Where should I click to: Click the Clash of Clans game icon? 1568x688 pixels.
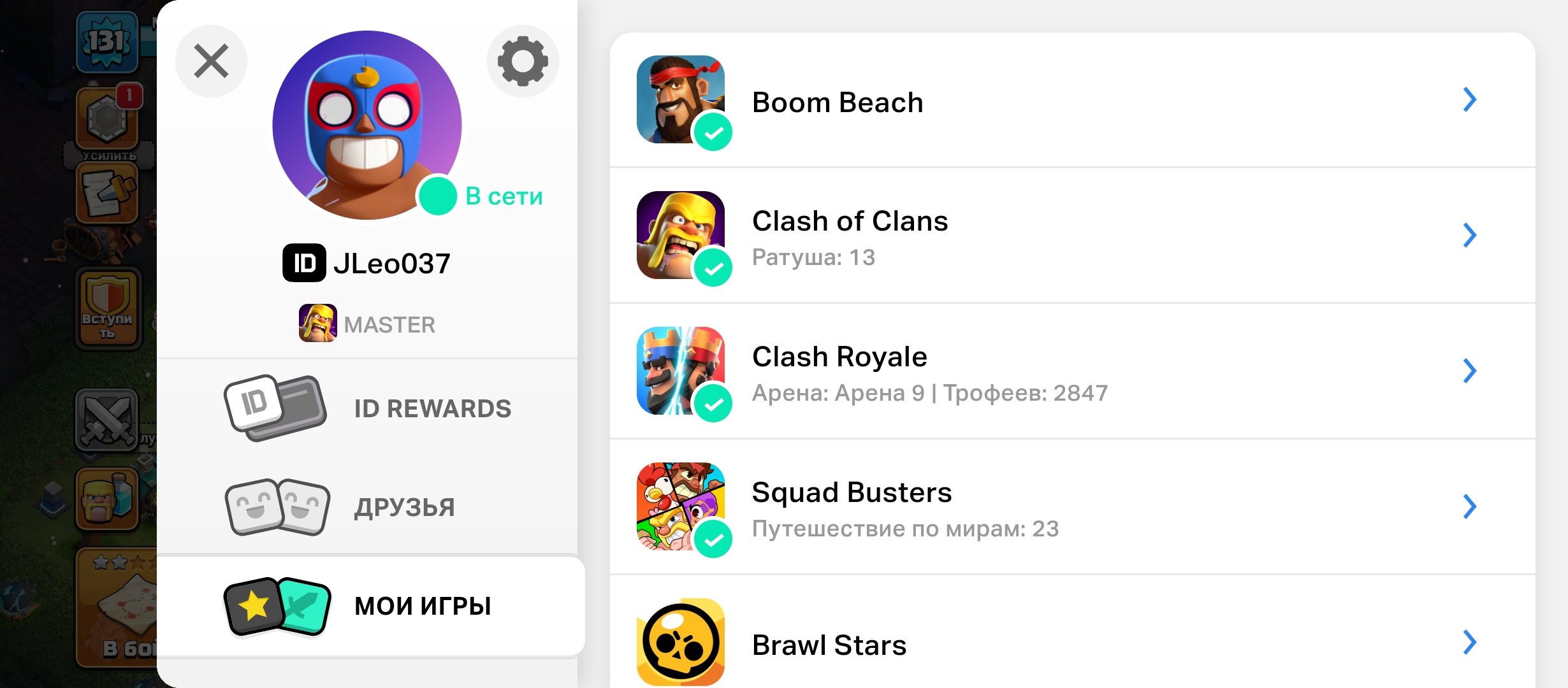pos(681,235)
